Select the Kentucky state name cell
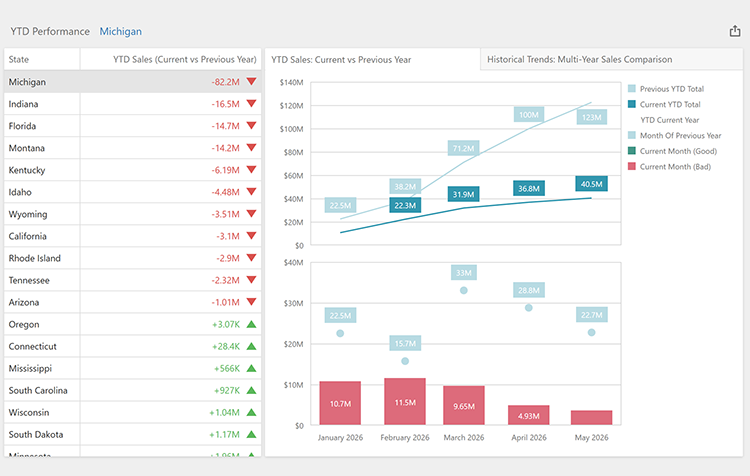This screenshot has width=750, height=476. [x=42, y=170]
